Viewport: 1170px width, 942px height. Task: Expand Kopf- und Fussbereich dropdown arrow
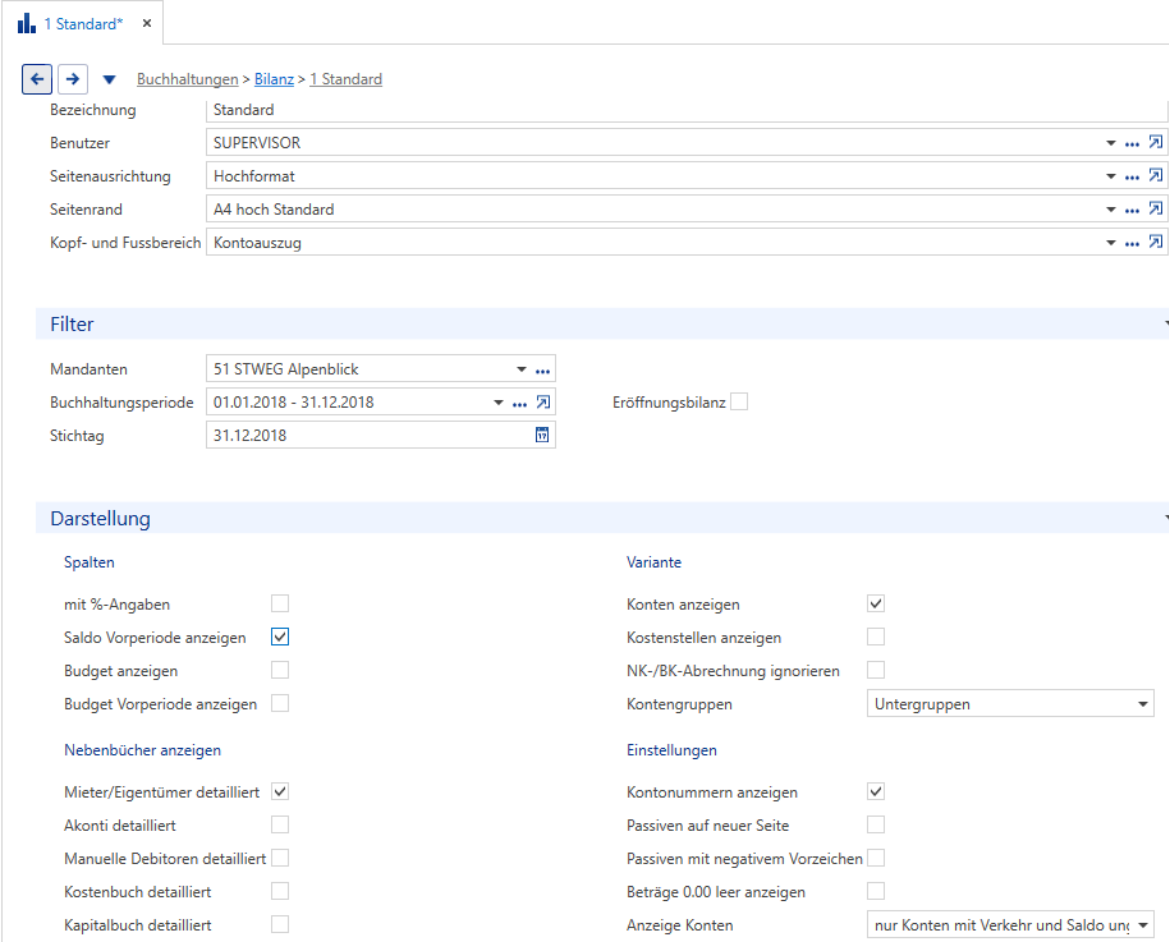[1110, 243]
